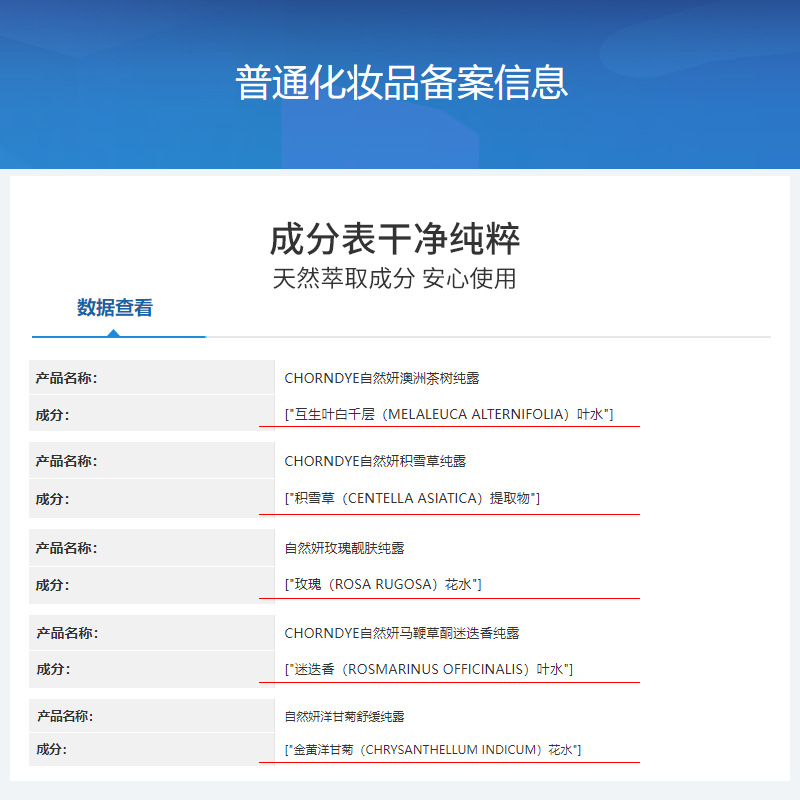The height and width of the screenshot is (800, 800).
Task: Select the CENTELLA ASIATICA ingredient value
Action: 412,498
